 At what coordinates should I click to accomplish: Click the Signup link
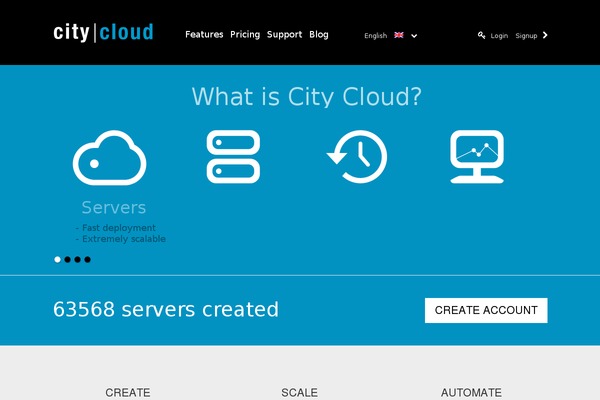click(526, 36)
